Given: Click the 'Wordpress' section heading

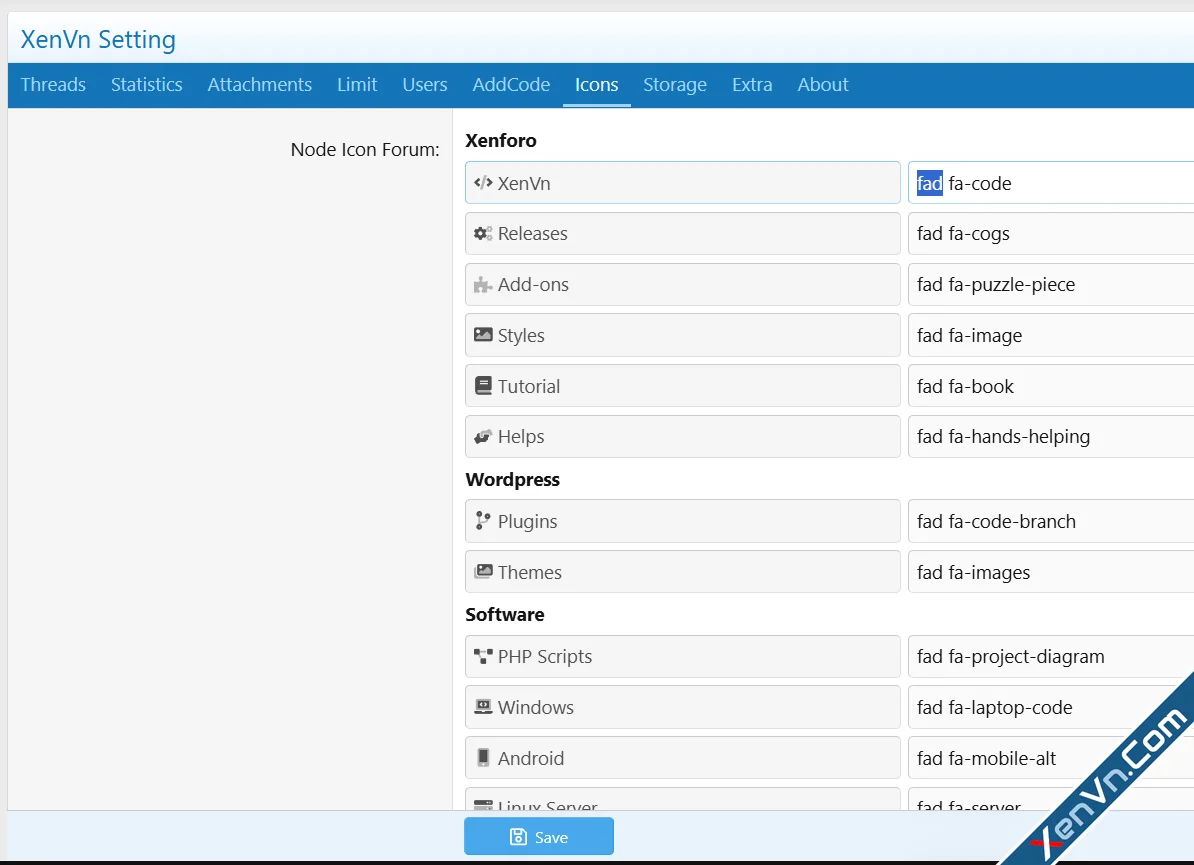Looking at the screenshot, I should click(512, 480).
